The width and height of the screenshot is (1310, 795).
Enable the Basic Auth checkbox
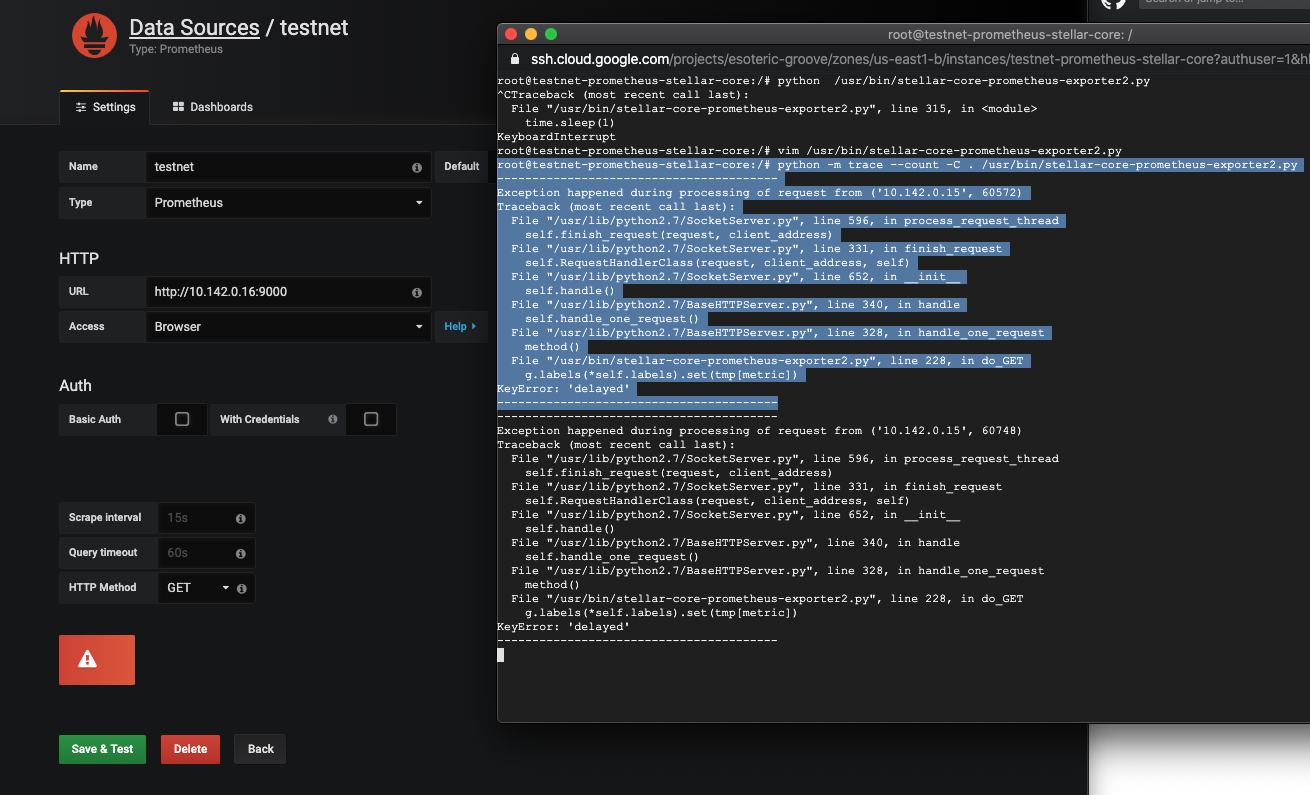pyautogui.click(x=181, y=419)
